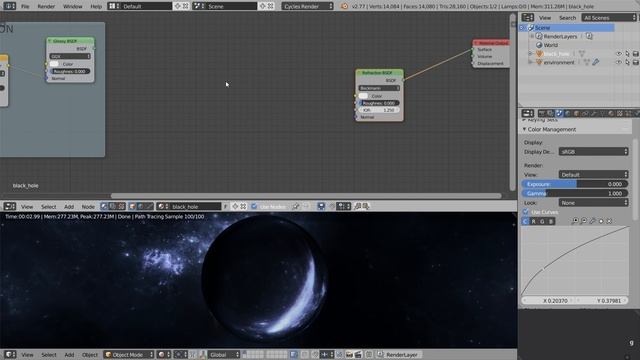Select texture nodes tree type icon
This screenshot has width=640, height=360.
coord(121,207)
